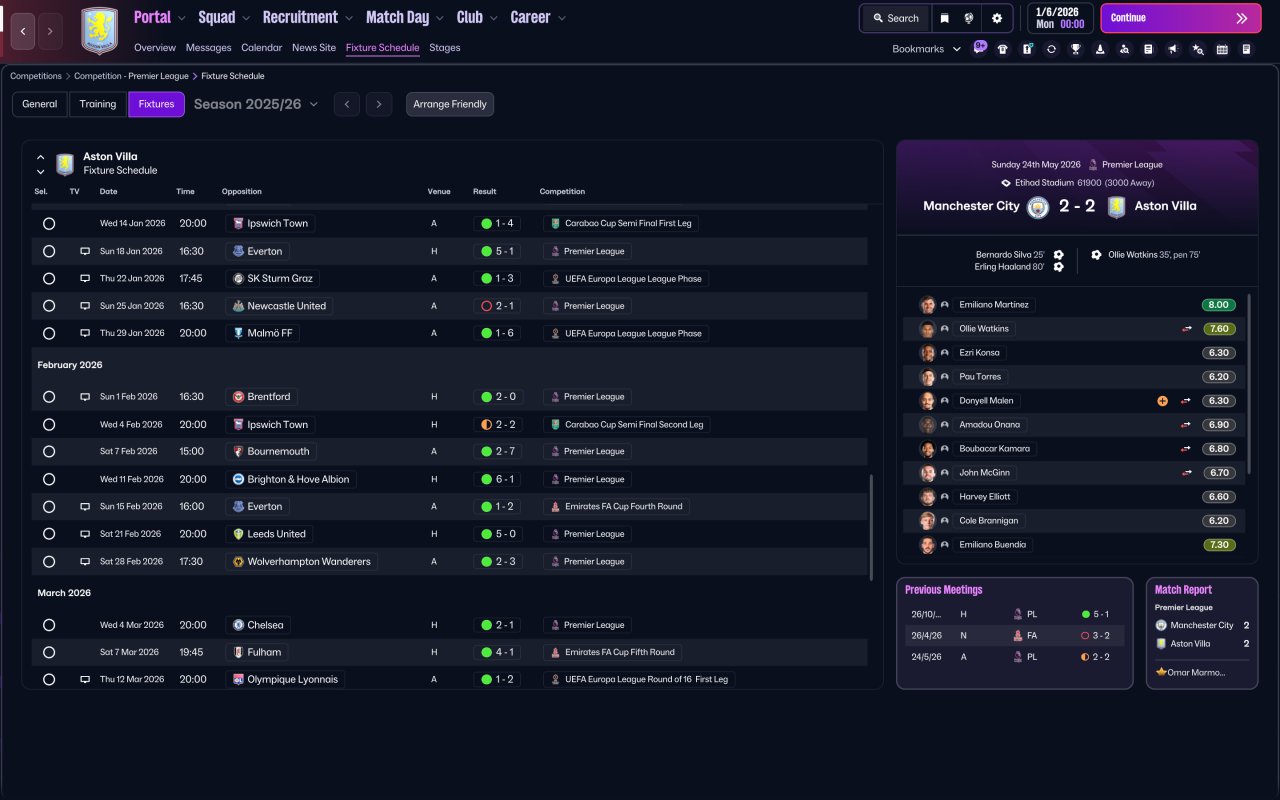The width and height of the screenshot is (1280, 800).
Task: Click the Match Report panel heading
Action: [x=1184, y=590]
